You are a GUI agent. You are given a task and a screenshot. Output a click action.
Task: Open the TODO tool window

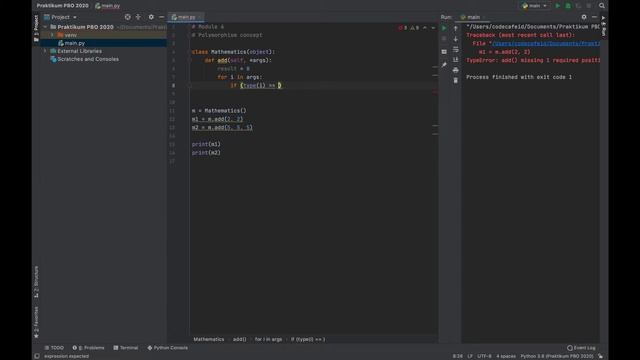[54, 348]
